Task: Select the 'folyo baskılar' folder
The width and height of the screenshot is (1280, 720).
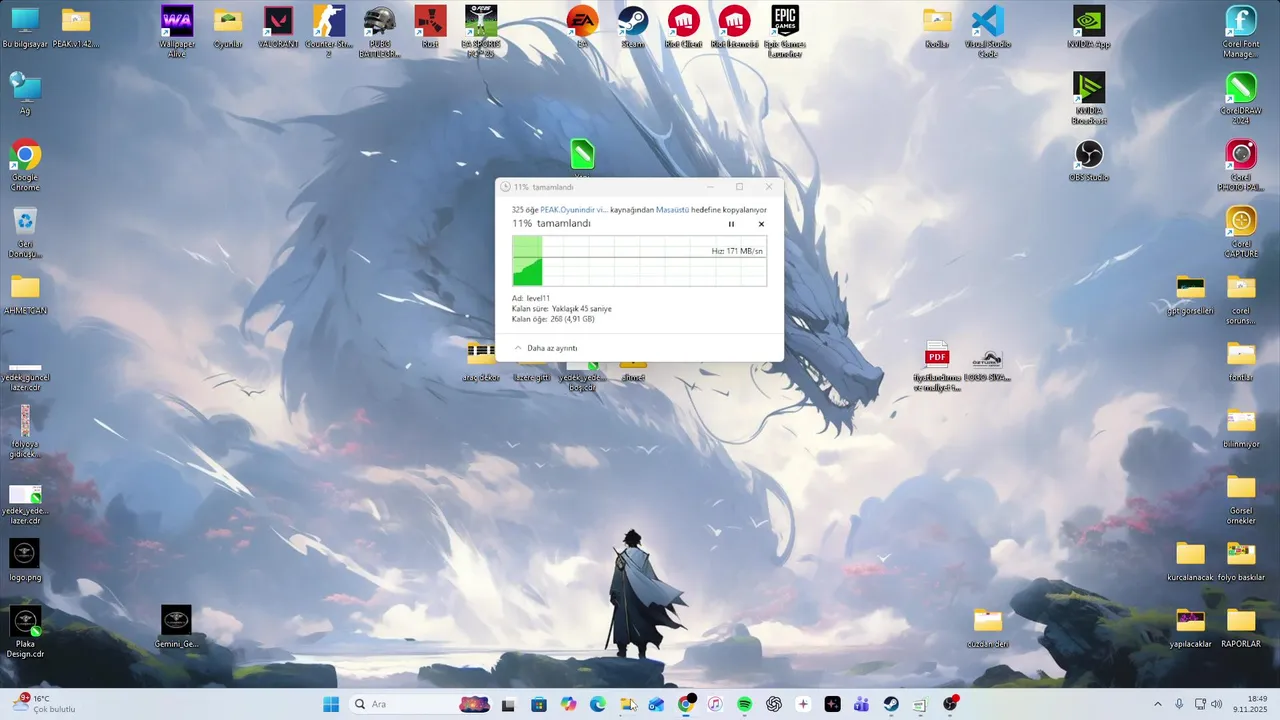Action: click(x=1241, y=560)
